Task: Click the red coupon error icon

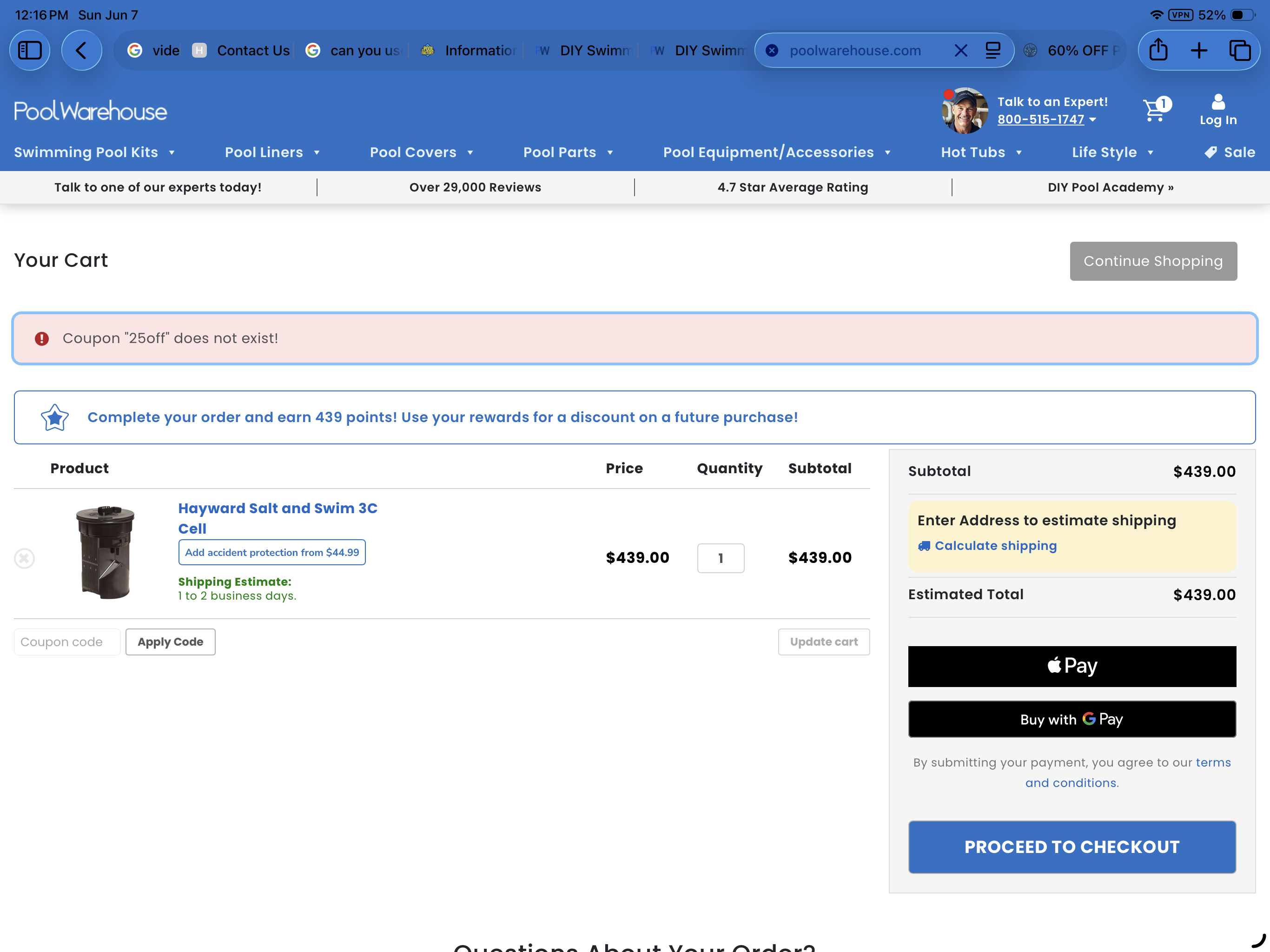Action: click(x=42, y=339)
